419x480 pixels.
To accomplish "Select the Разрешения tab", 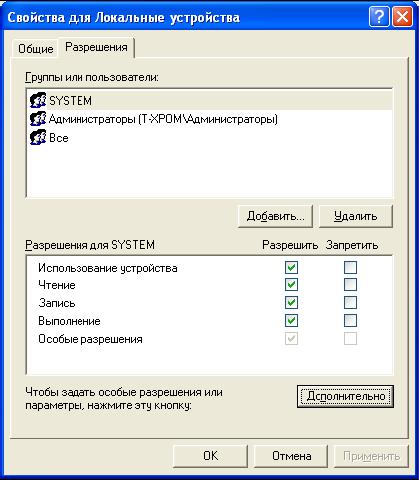I will (x=96, y=47).
